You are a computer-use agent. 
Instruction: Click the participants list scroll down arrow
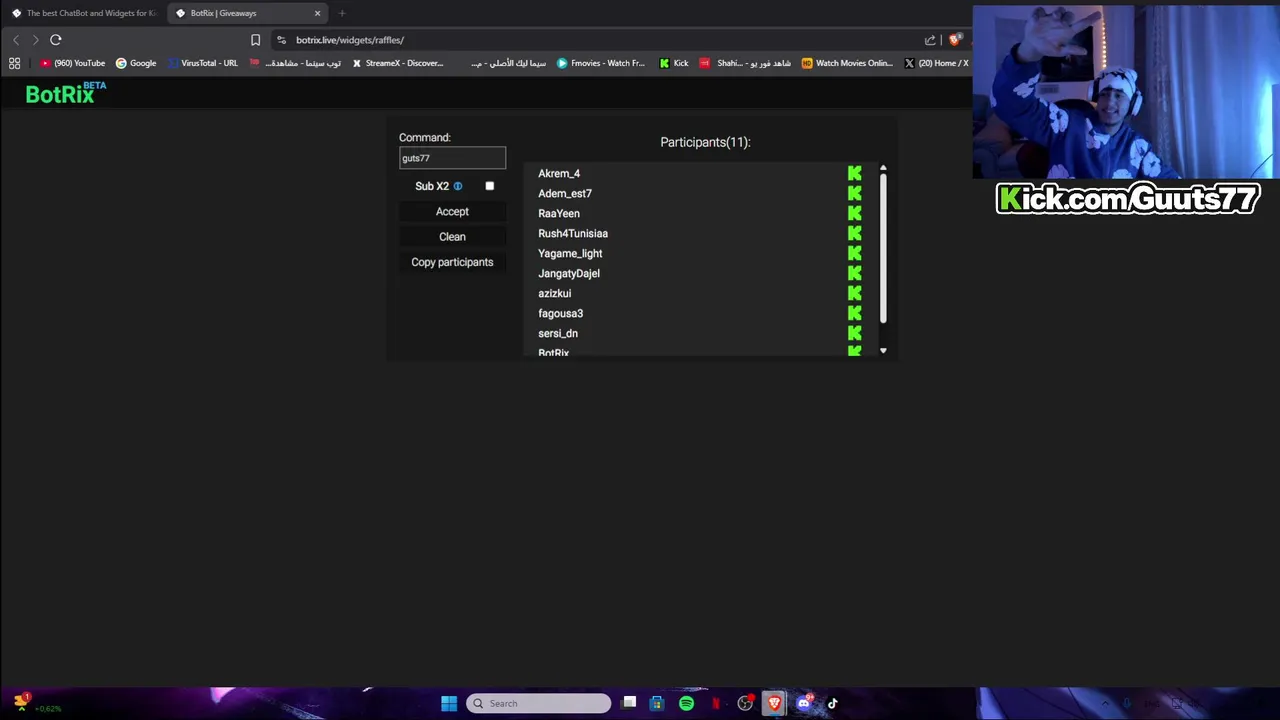tap(883, 351)
